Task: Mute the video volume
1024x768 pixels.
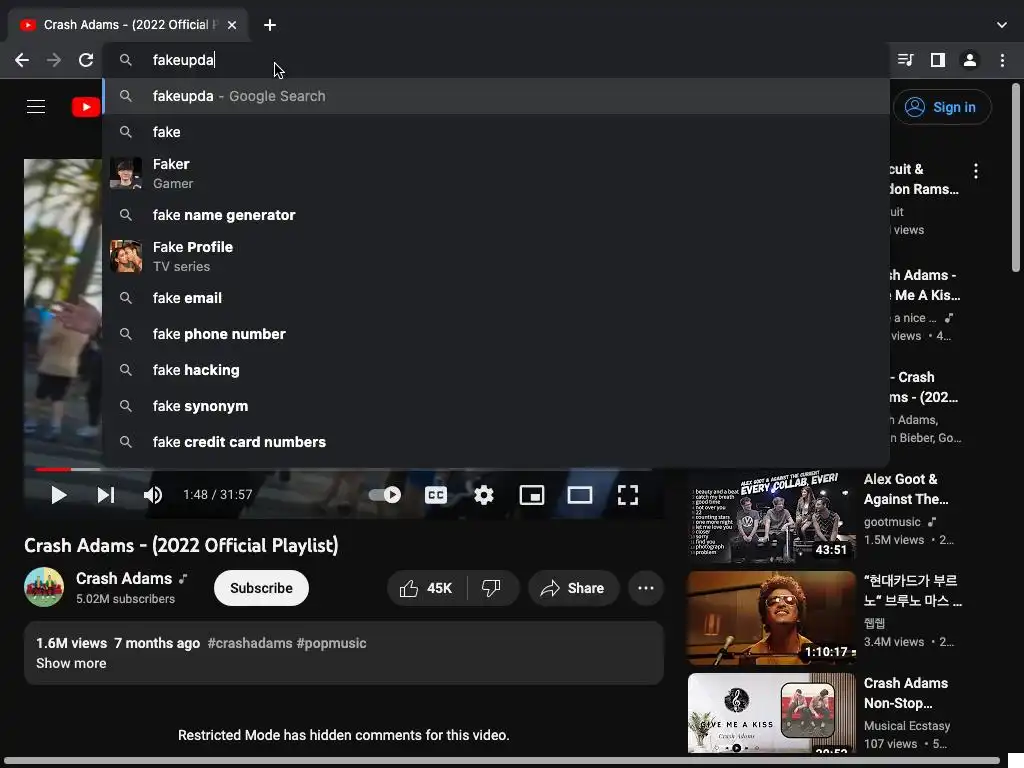Action: coord(153,495)
